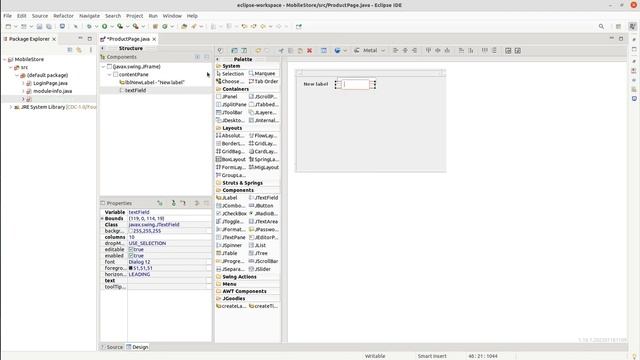The width and height of the screenshot is (640, 360).
Task: Edit the columns property value
Action: [169, 237]
